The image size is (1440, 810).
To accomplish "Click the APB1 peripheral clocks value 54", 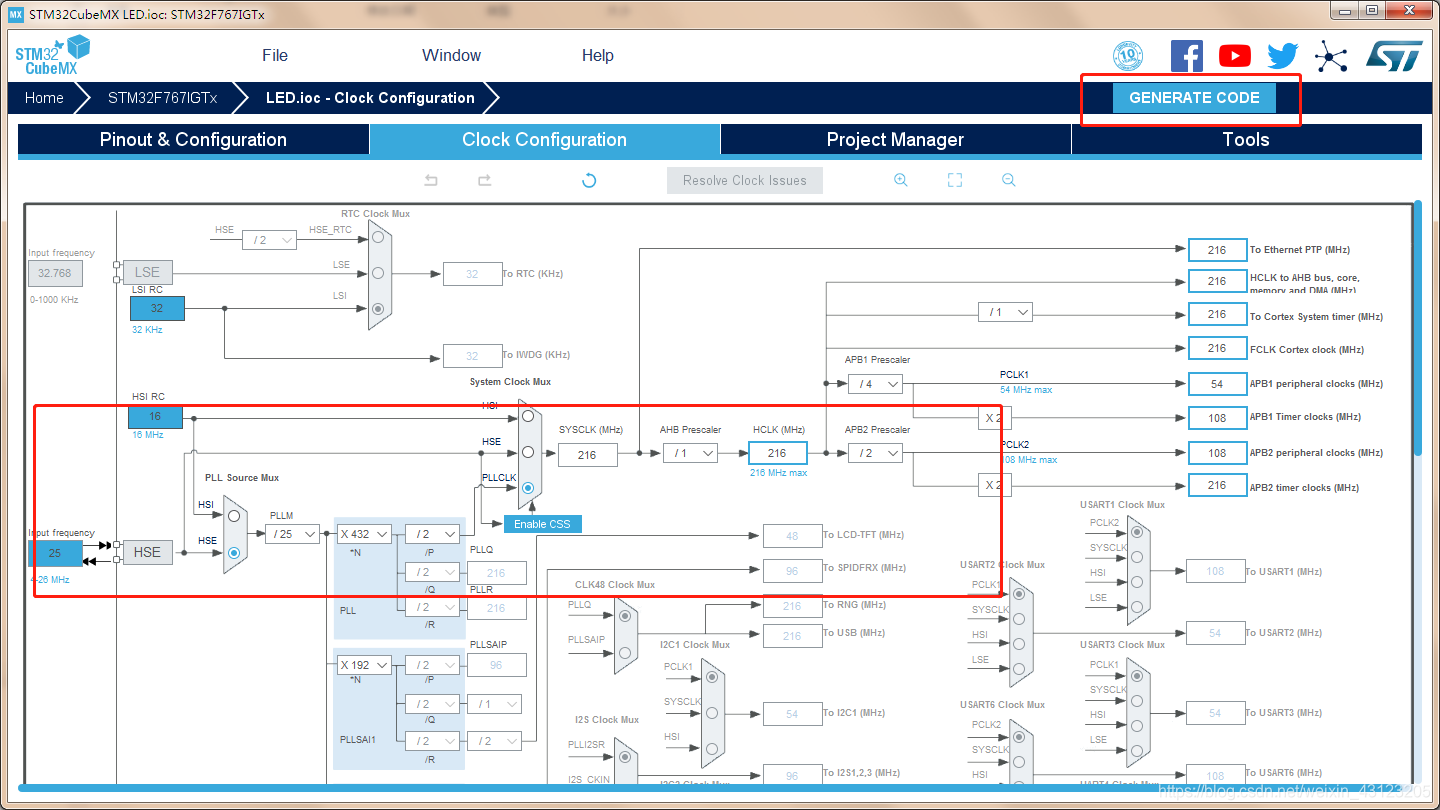I will (x=1217, y=384).
